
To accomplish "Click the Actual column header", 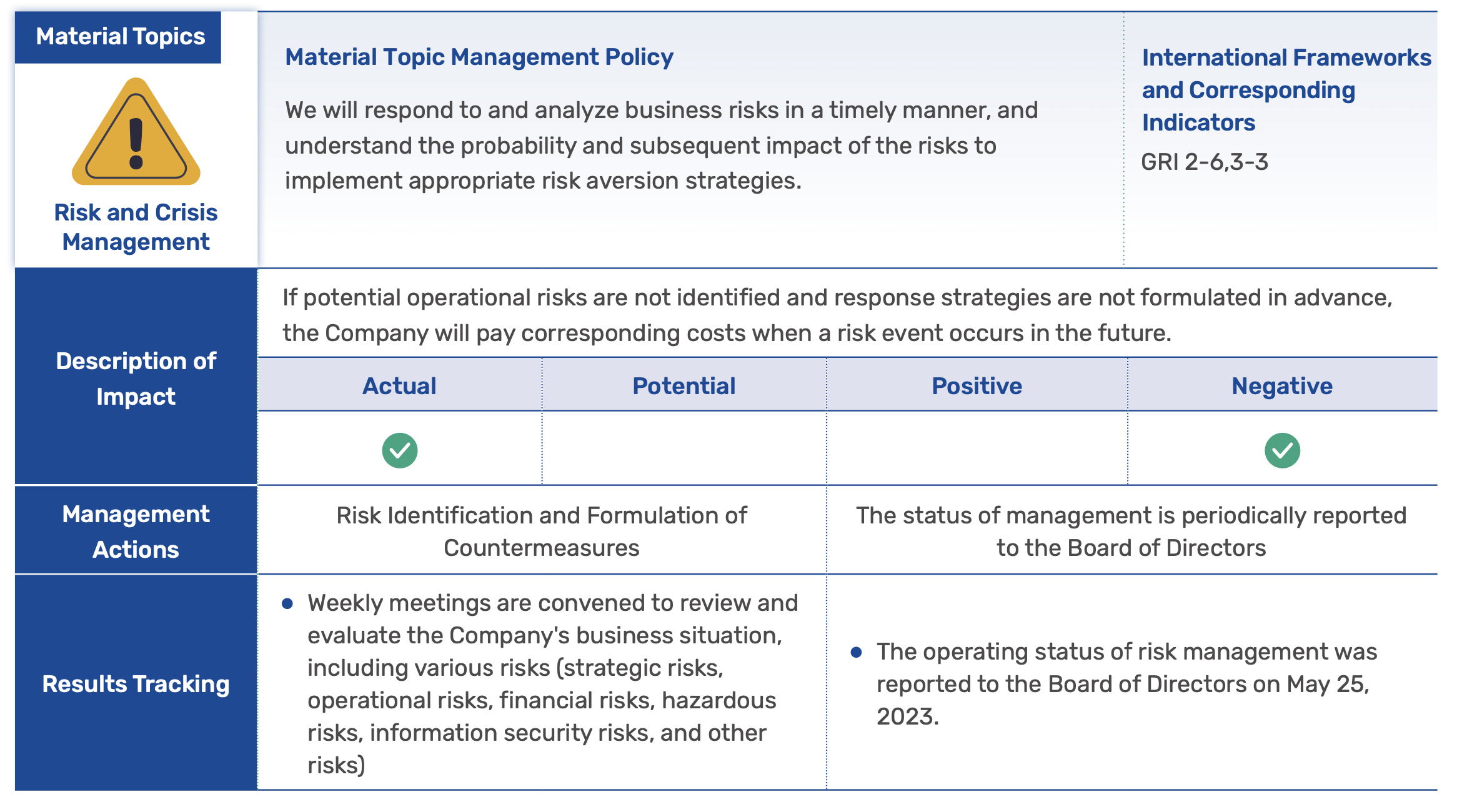I will click(400, 385).
